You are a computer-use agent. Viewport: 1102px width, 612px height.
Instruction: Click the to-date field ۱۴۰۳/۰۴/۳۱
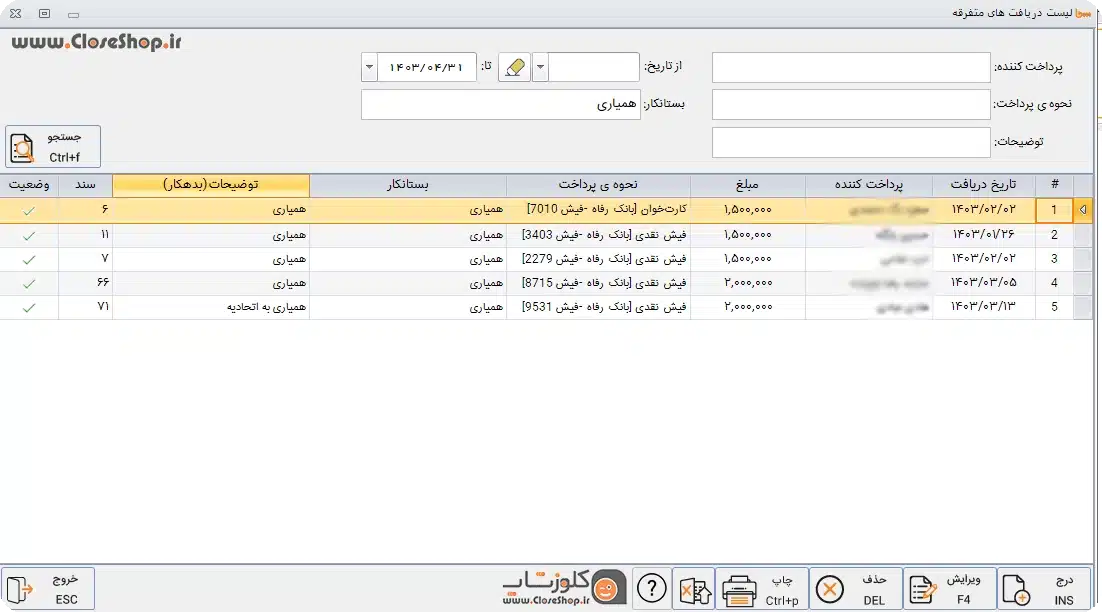[x=427, y=67]
